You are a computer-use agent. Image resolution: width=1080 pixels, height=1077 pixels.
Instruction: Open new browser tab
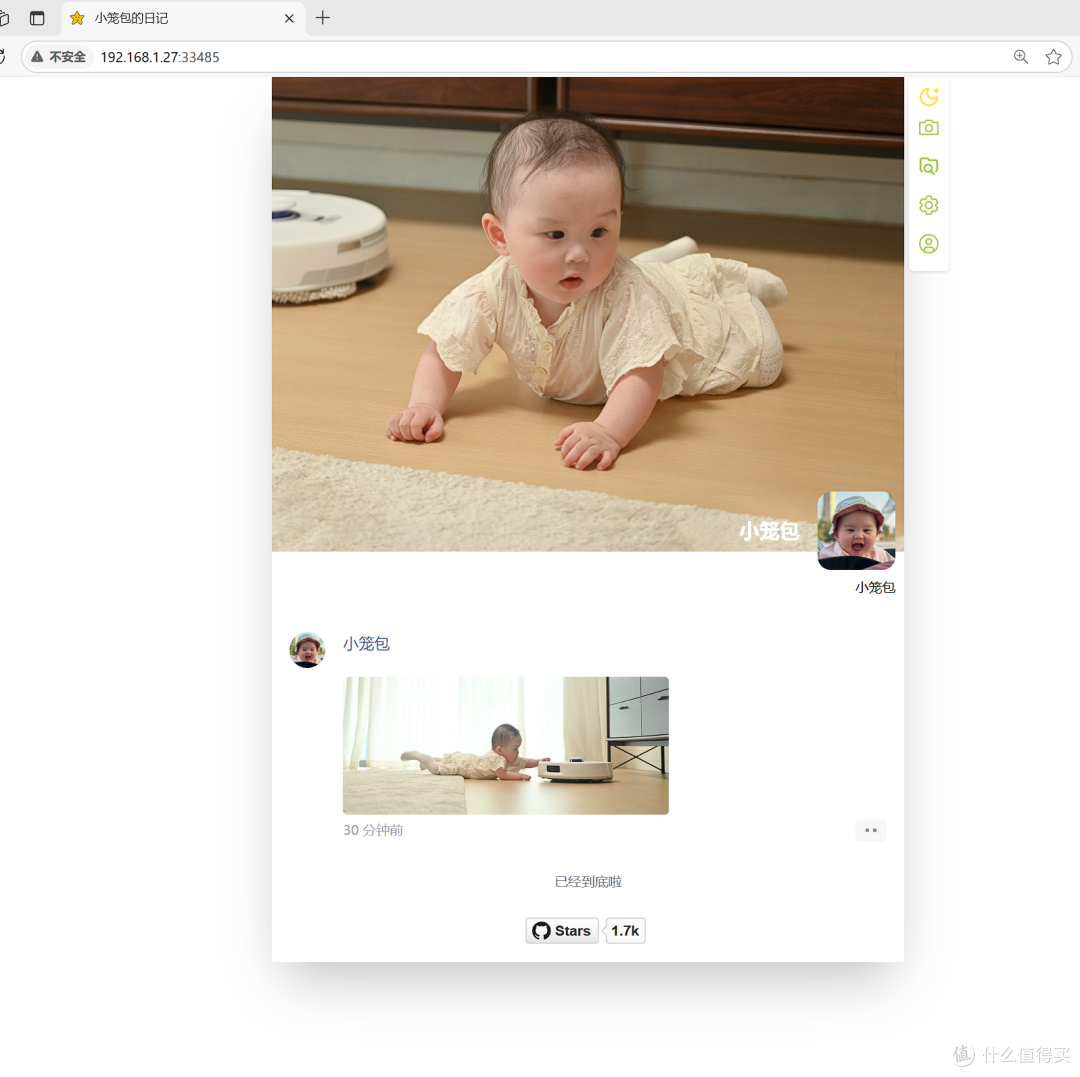click(322, 18)
